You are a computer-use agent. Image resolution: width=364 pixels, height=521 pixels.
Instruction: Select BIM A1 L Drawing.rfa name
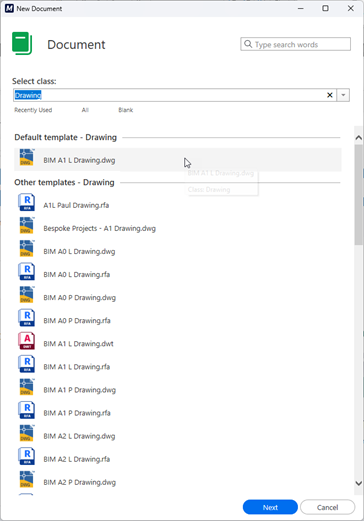[x=77, y=367]
